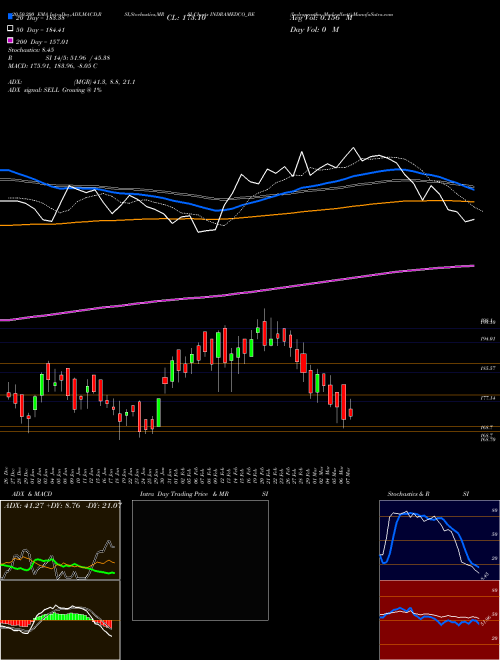Viewport: 500px width, 660px height.
Task: Open the ADX indicator mini chart
Action: [60, 540]
